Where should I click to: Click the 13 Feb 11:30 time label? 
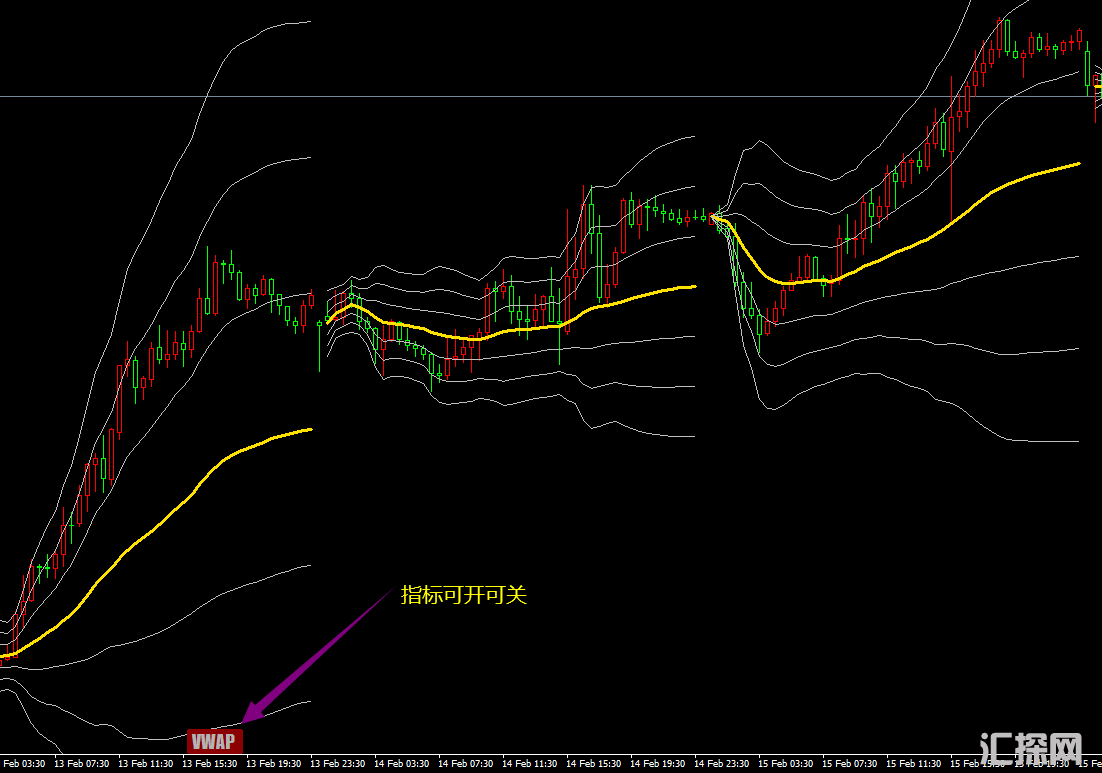(145, 764)
